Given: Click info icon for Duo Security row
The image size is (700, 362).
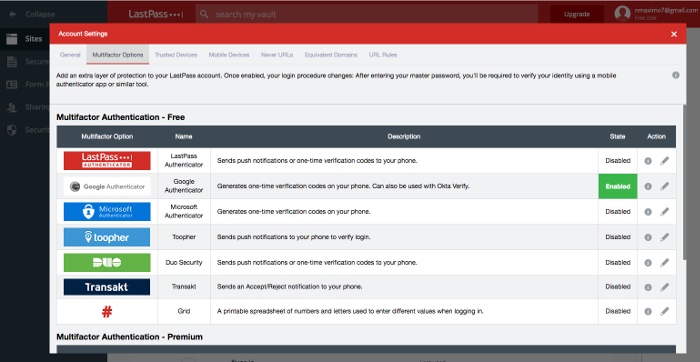Looking at the screenshot, I should [648, 262].
